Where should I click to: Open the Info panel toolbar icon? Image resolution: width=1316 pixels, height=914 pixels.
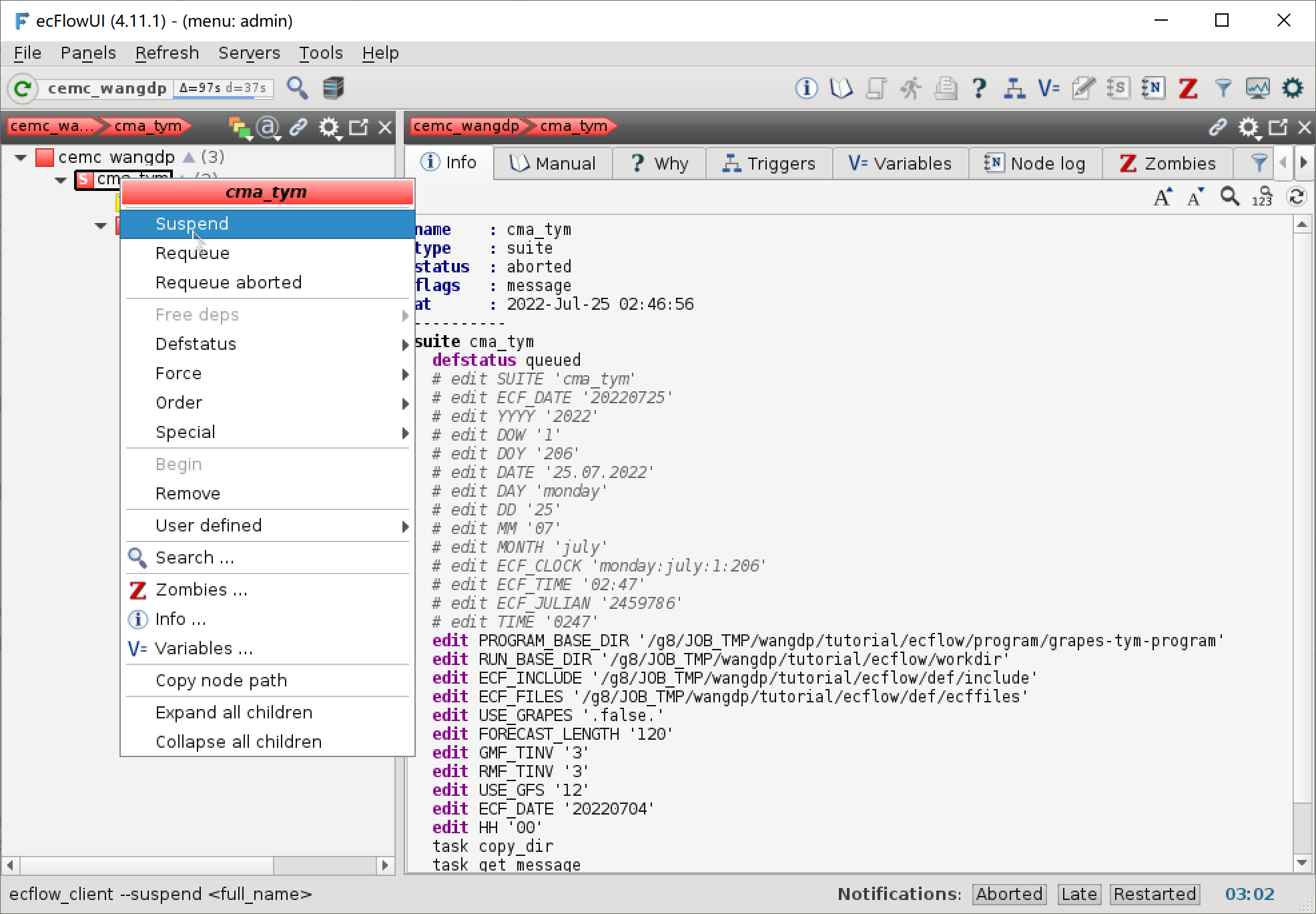click(x=806, y=88)
